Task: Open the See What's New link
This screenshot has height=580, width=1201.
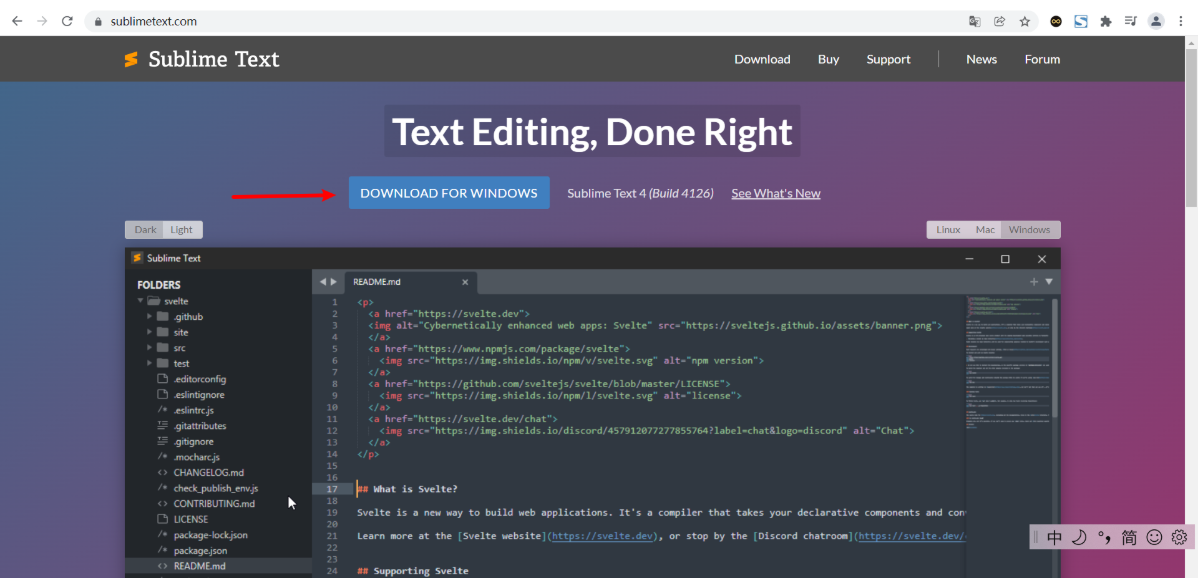Action: tap(776, 193)
